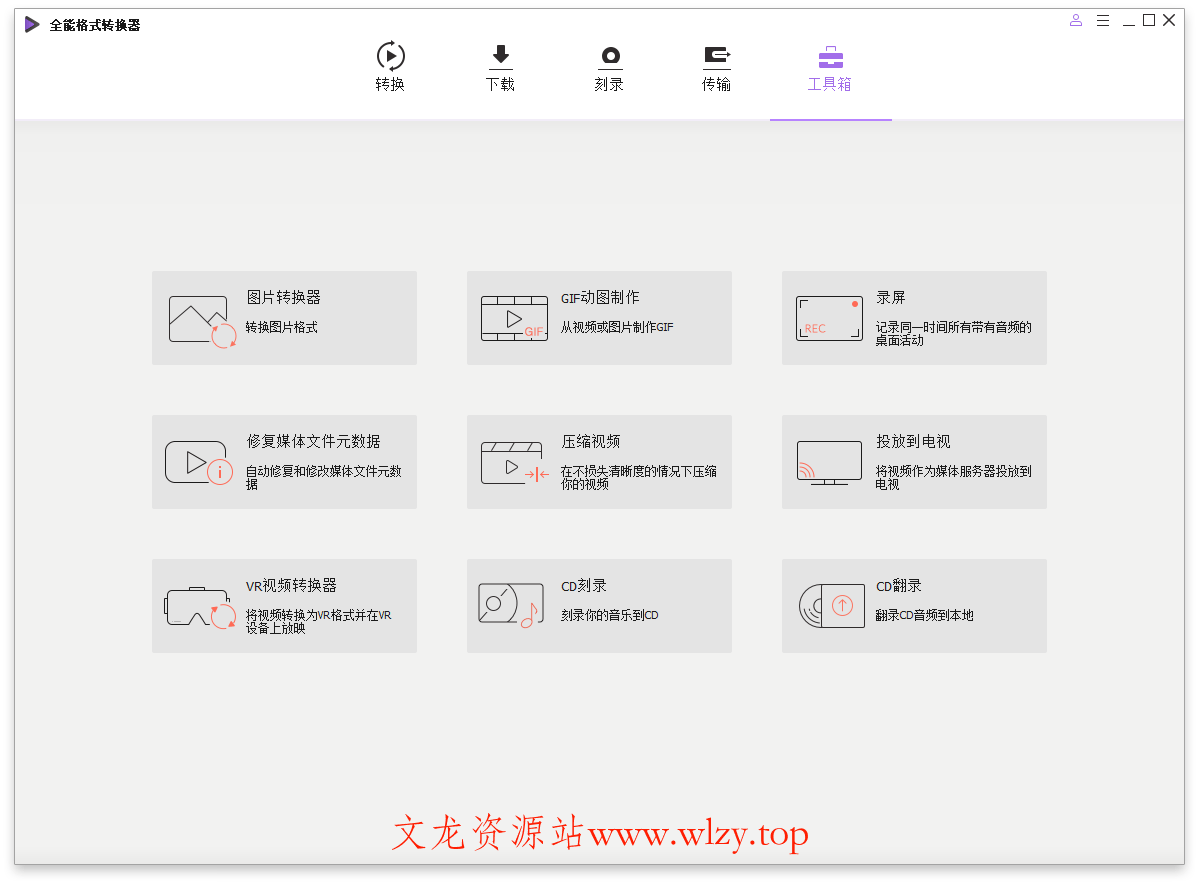Screen dimensions: 1199x888
Task: Click the 刻录 disc burning icon
Action: point(608,55)
